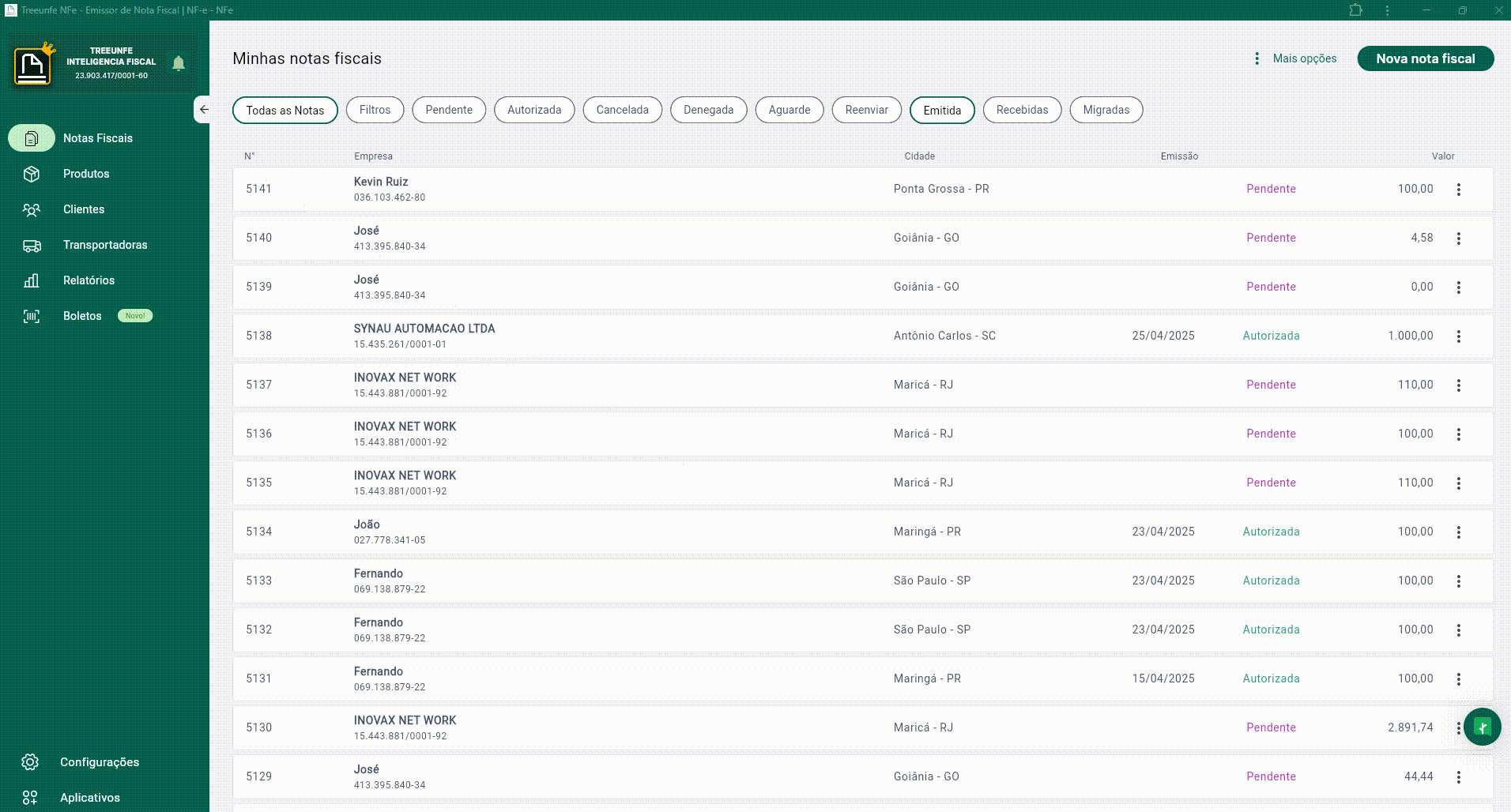Screen dimensions: 1511x812
Task: Click Nova nota fiscal button
Action: click(1425, 58)
